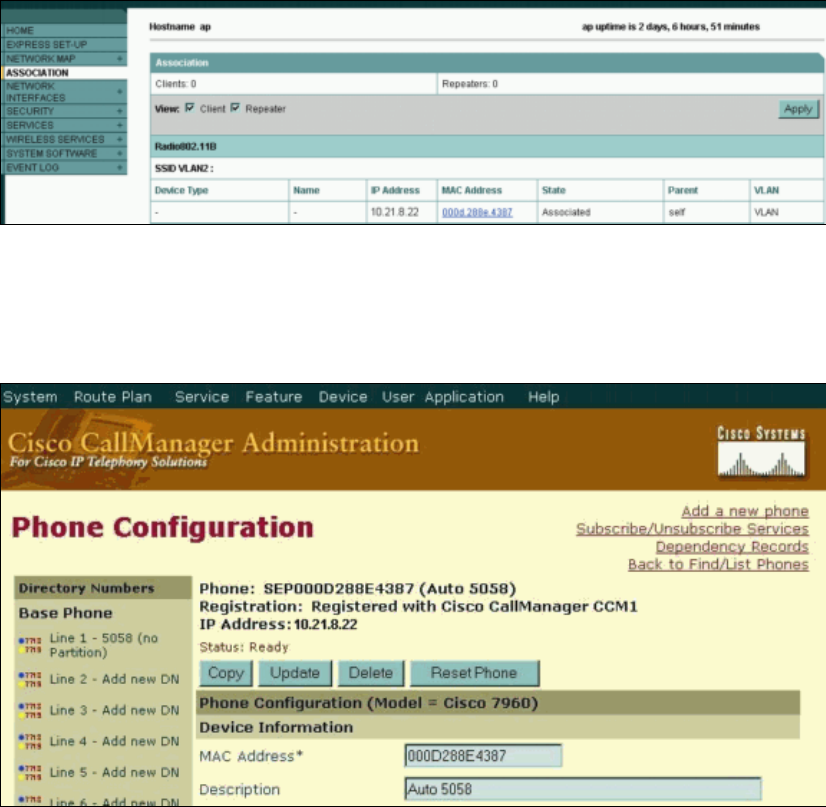Click the Apply button
The width and height of the screenshot is (826, 807).
click(799, 109)
